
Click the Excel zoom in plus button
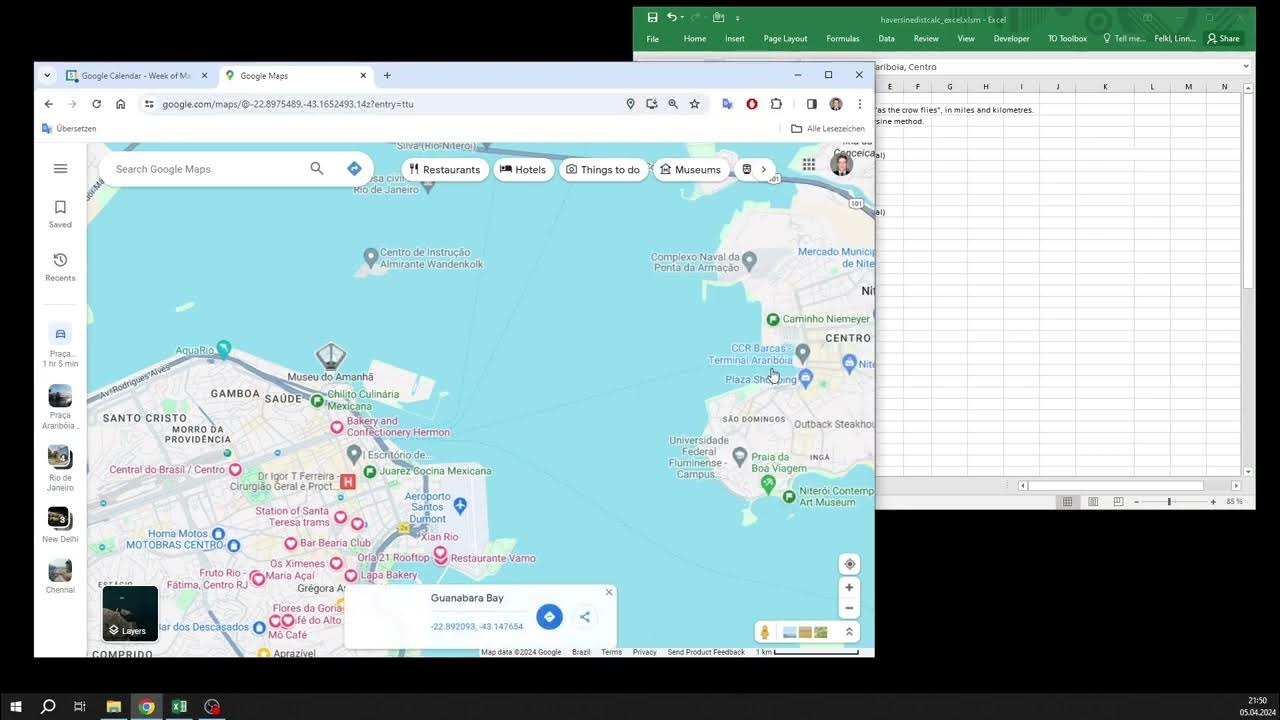click(1213, 502)
